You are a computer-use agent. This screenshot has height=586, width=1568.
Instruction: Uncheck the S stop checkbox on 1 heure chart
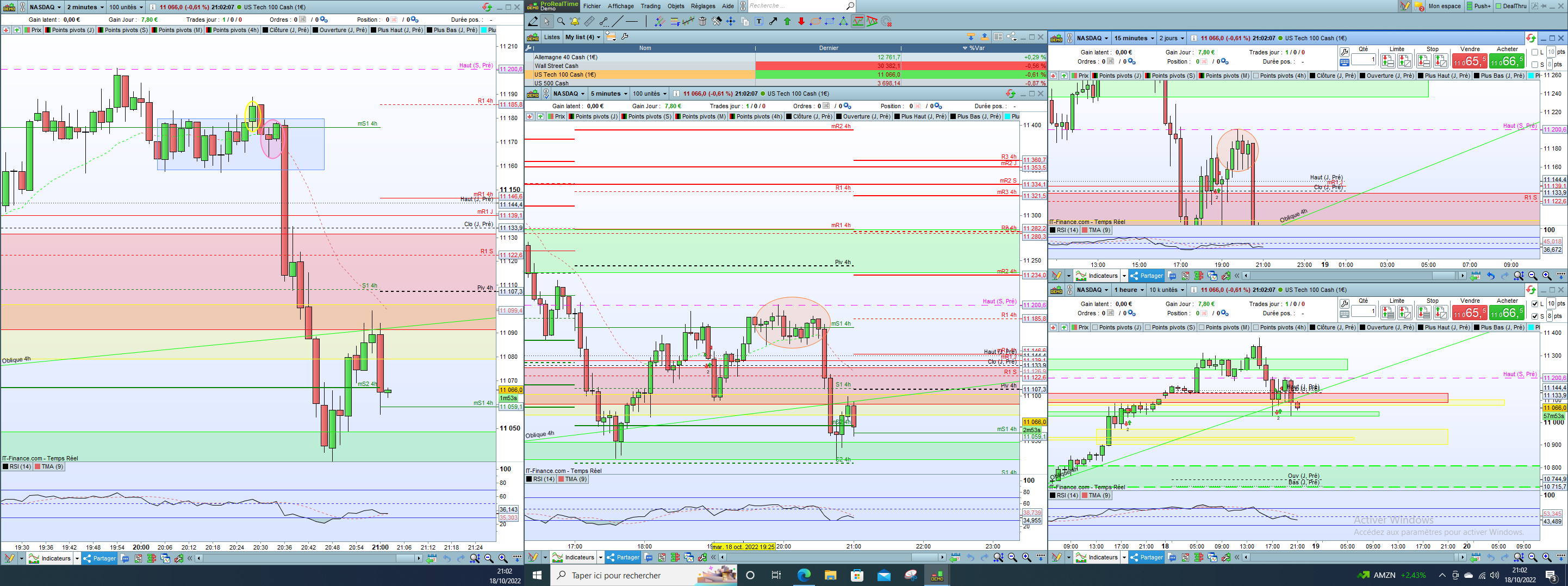point(1534,316)
